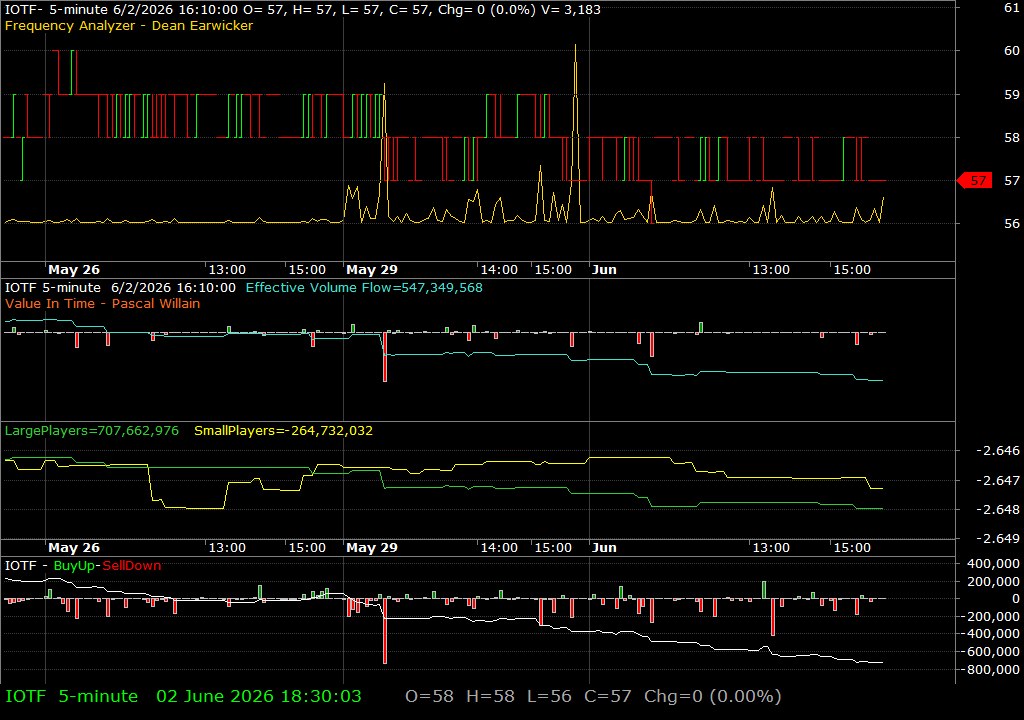Click the status bar 'Chg=0 (0.00%)' text
Image resolution: width=1024 pixels, height=720 pixels.
(712, 696)
